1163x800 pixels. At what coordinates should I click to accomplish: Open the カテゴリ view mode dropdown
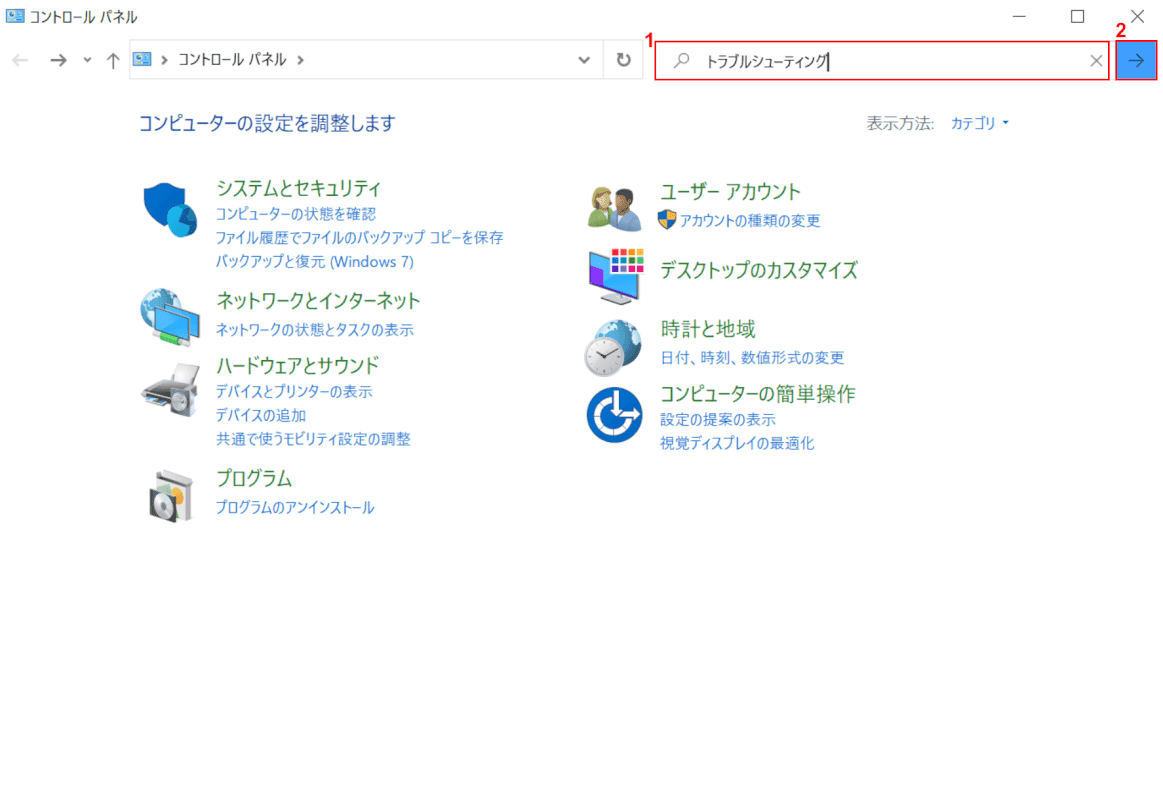(980, 123)
